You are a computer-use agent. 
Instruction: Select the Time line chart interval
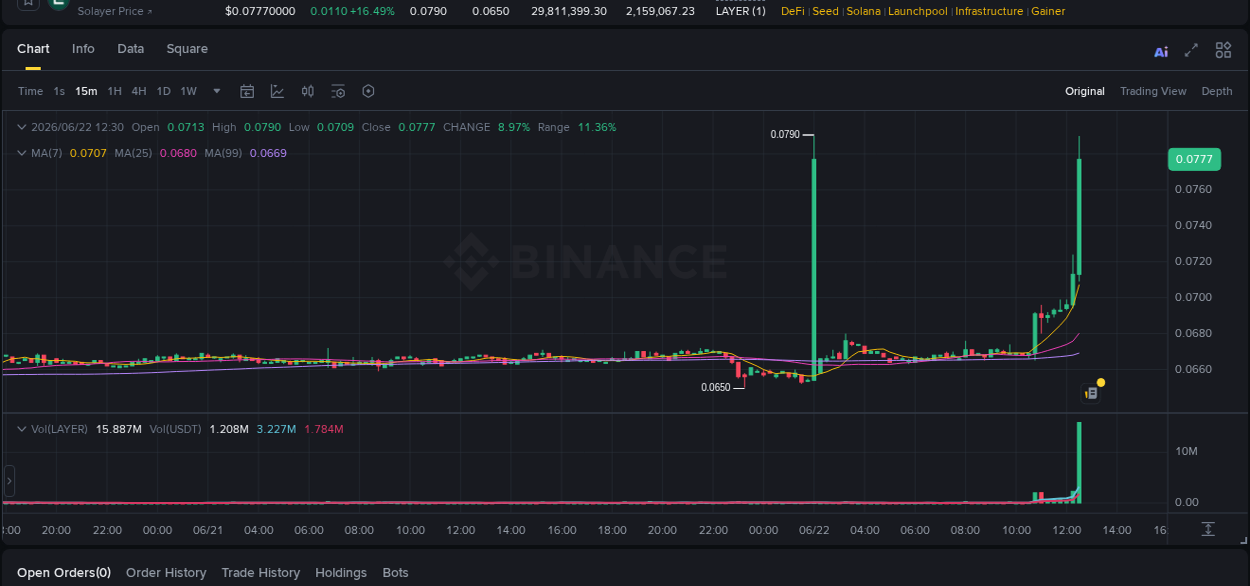point(30,91)
